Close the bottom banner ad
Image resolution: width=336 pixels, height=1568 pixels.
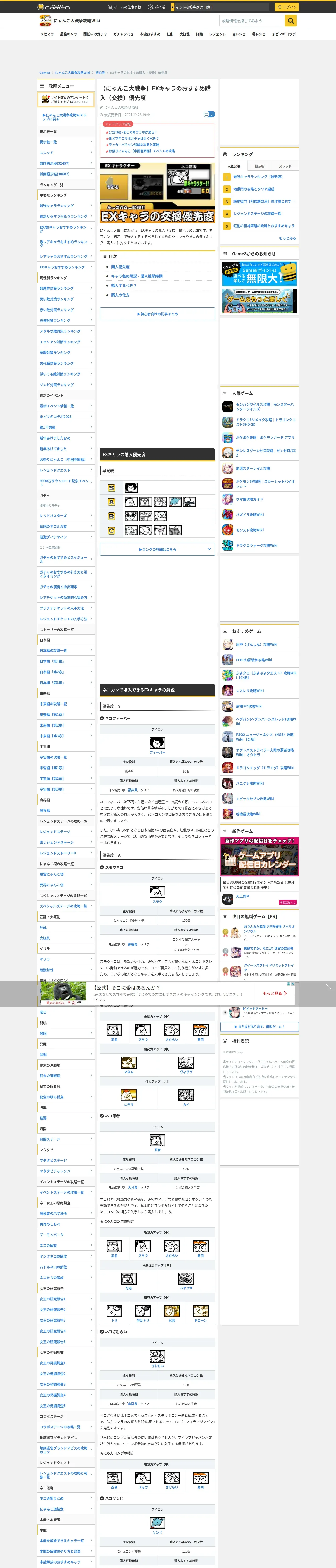click(328, 987)
